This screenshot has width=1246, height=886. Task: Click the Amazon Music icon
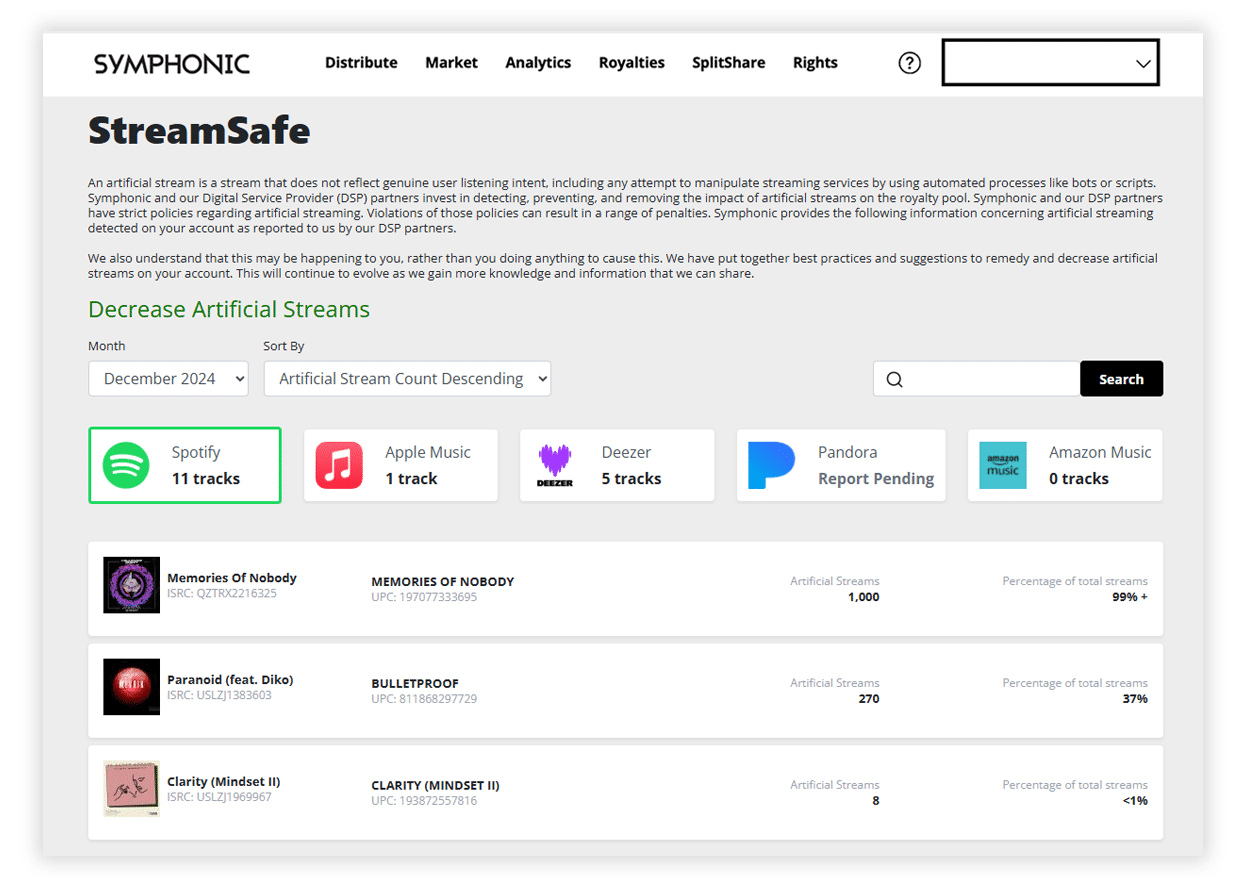click(1003, 464)
